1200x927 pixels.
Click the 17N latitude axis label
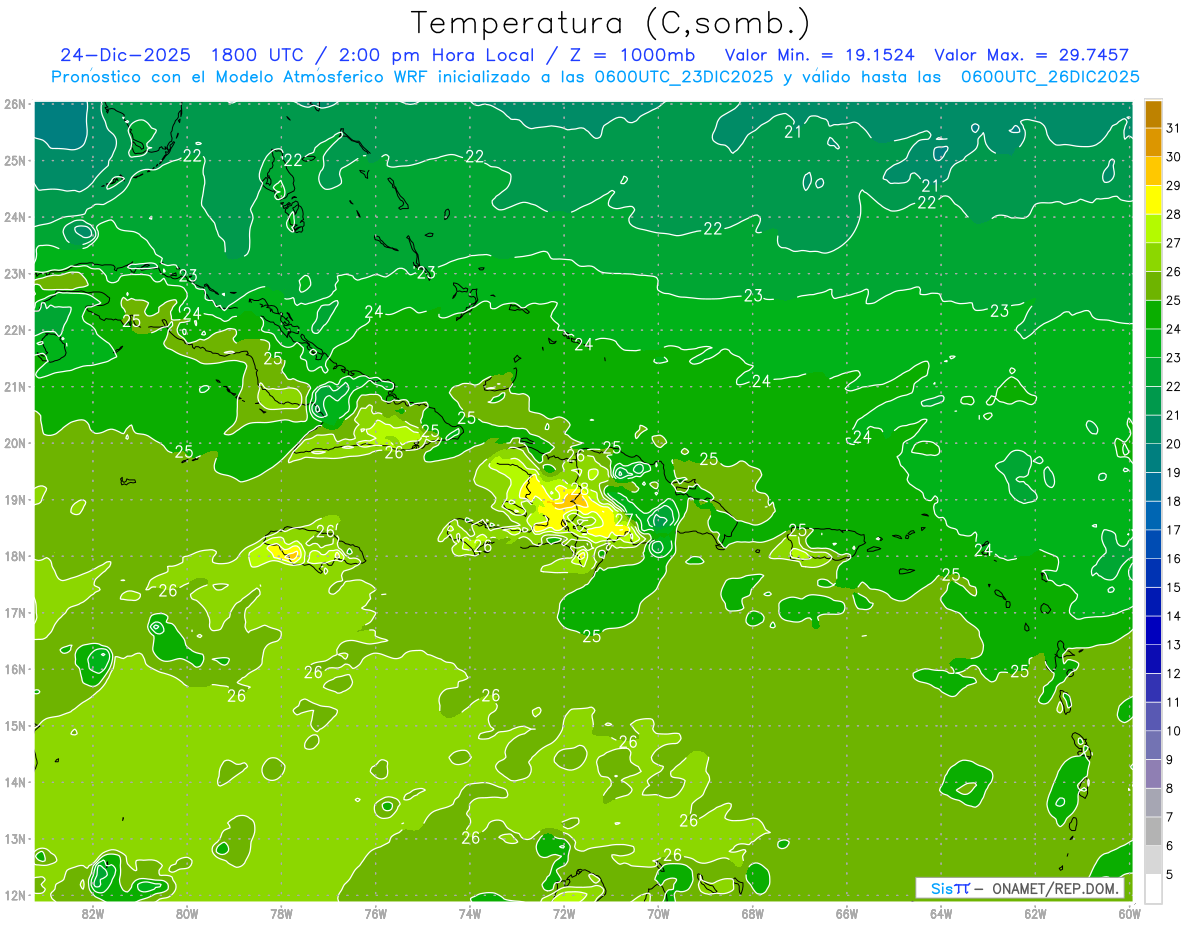14,613
